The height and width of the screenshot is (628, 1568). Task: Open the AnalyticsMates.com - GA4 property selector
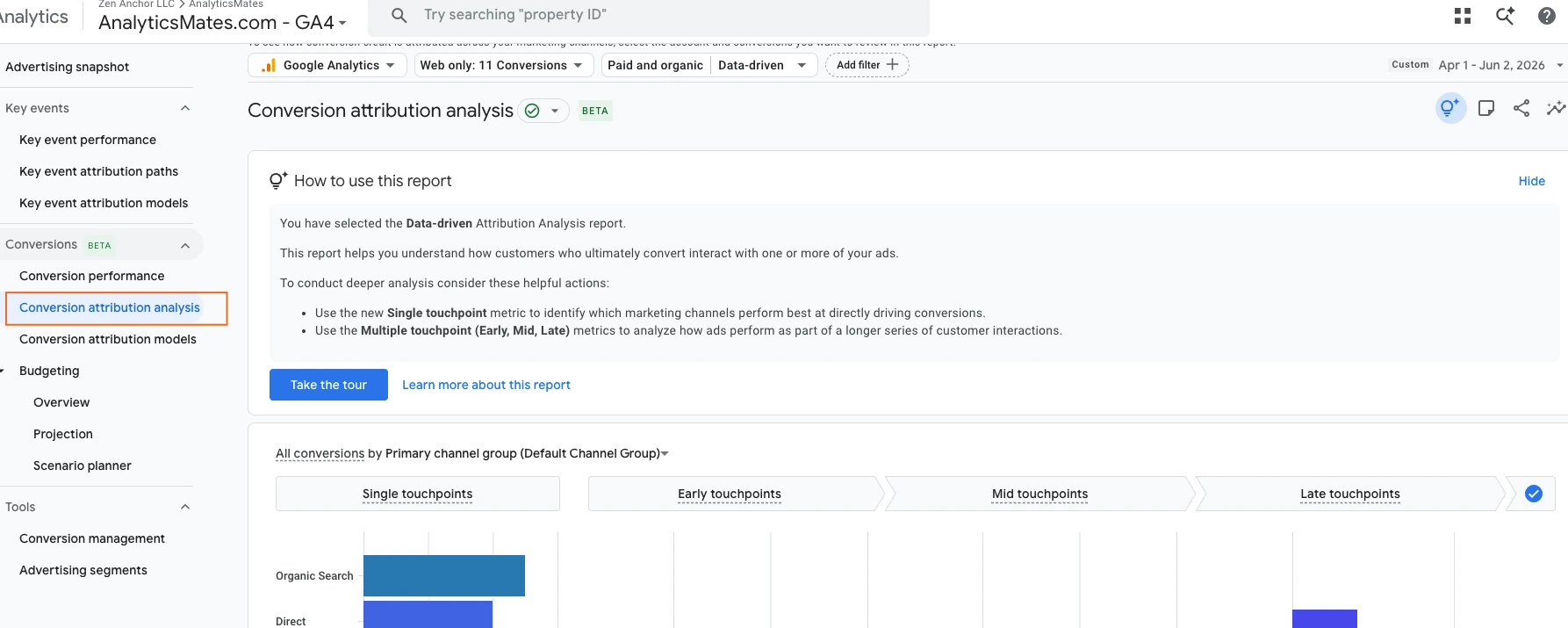[x=222, y=23]
